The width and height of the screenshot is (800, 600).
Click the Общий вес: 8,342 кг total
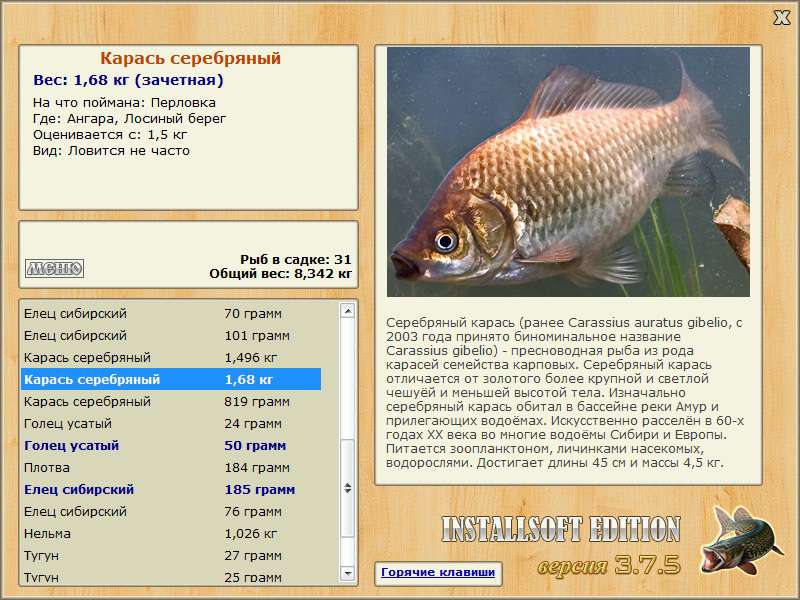[280, 273]
